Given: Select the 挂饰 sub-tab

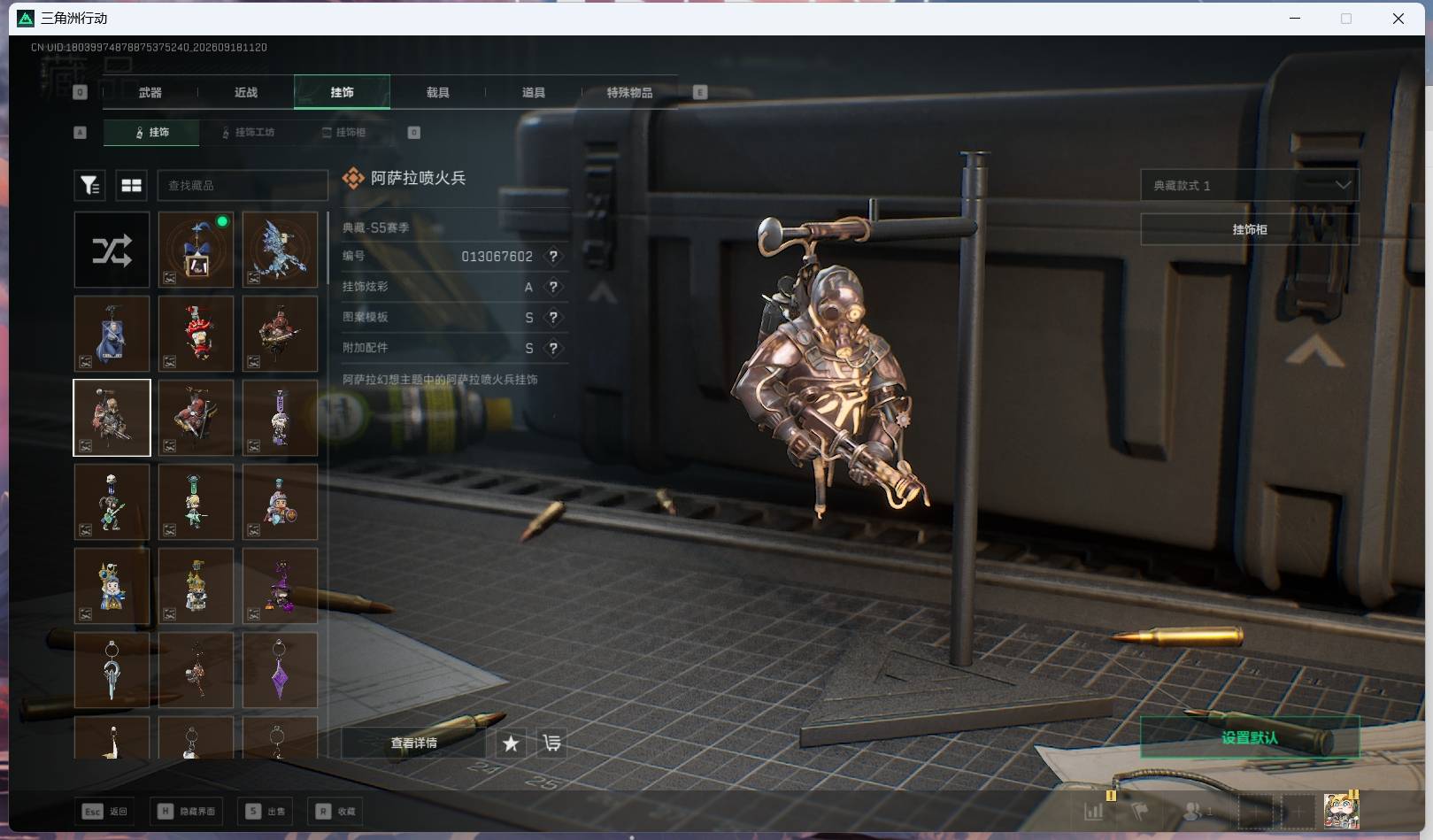Looking at the screenshot, I should 151,132.
